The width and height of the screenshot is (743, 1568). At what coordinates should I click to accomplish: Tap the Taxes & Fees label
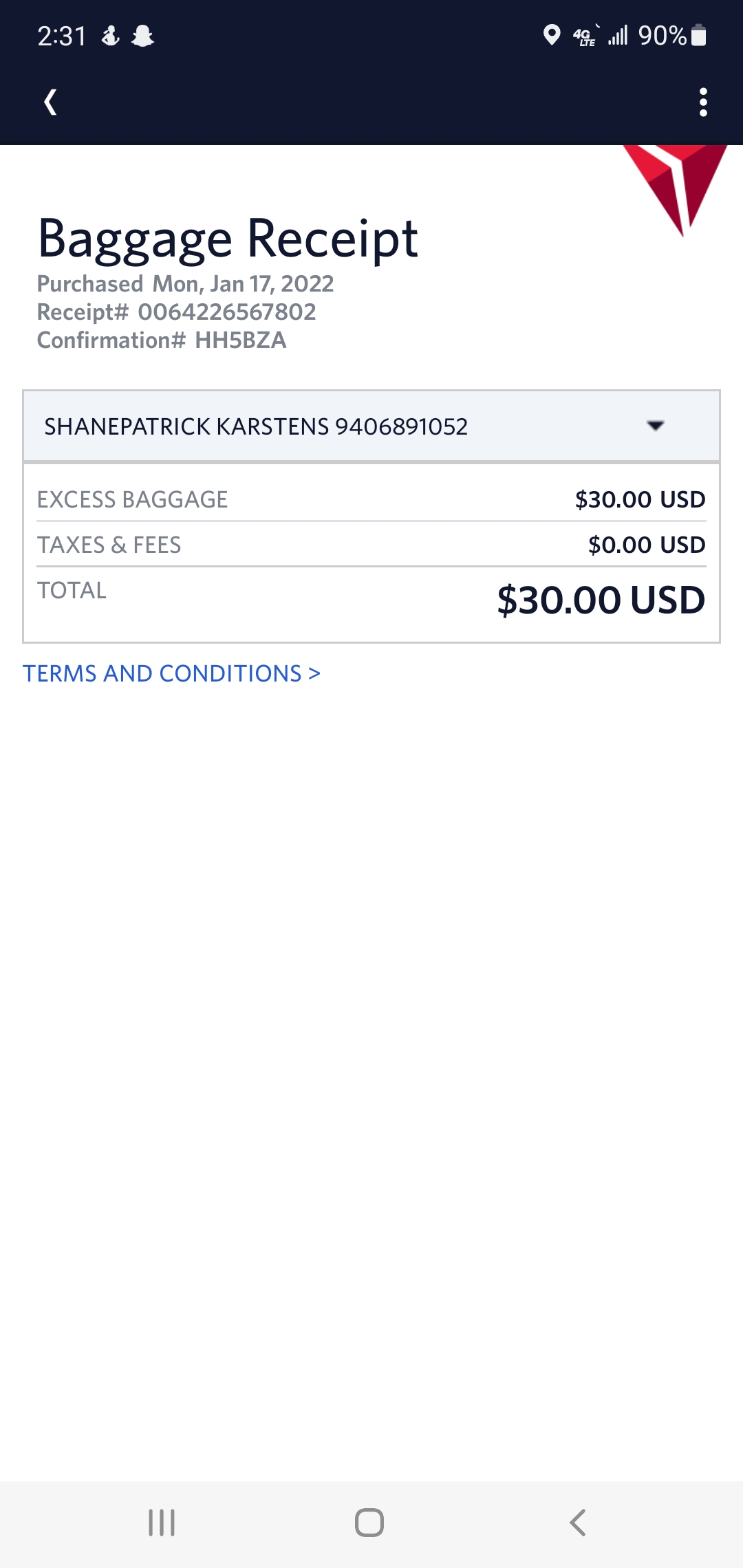click(109, 545)
